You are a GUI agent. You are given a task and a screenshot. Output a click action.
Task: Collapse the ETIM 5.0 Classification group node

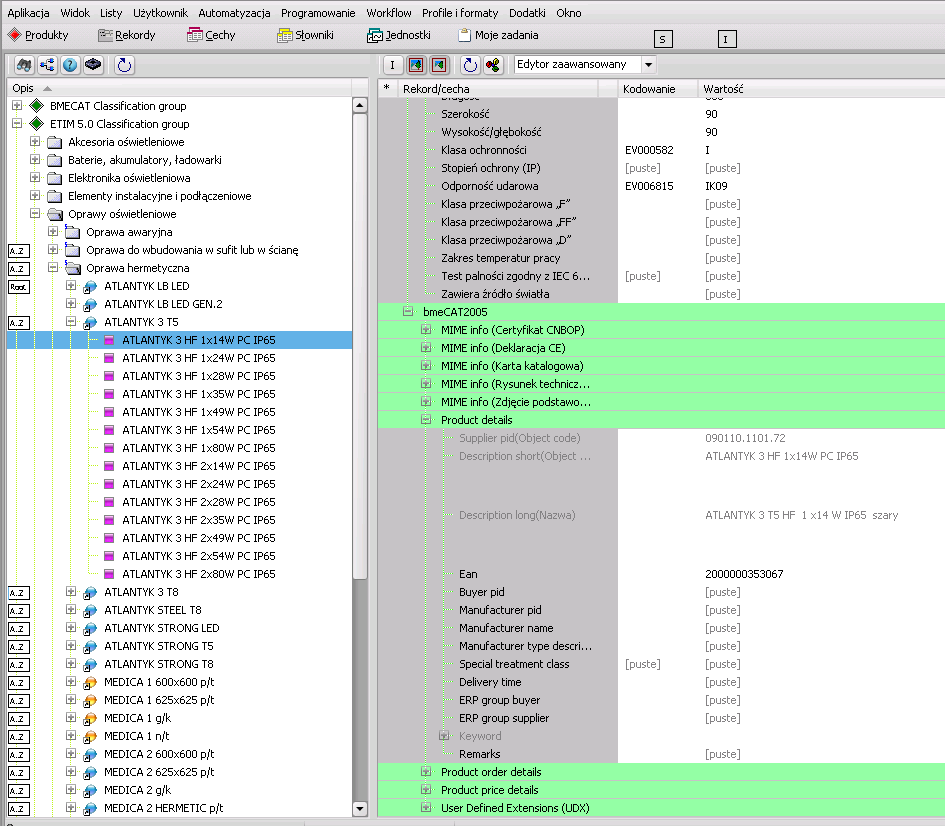(17, 124)
